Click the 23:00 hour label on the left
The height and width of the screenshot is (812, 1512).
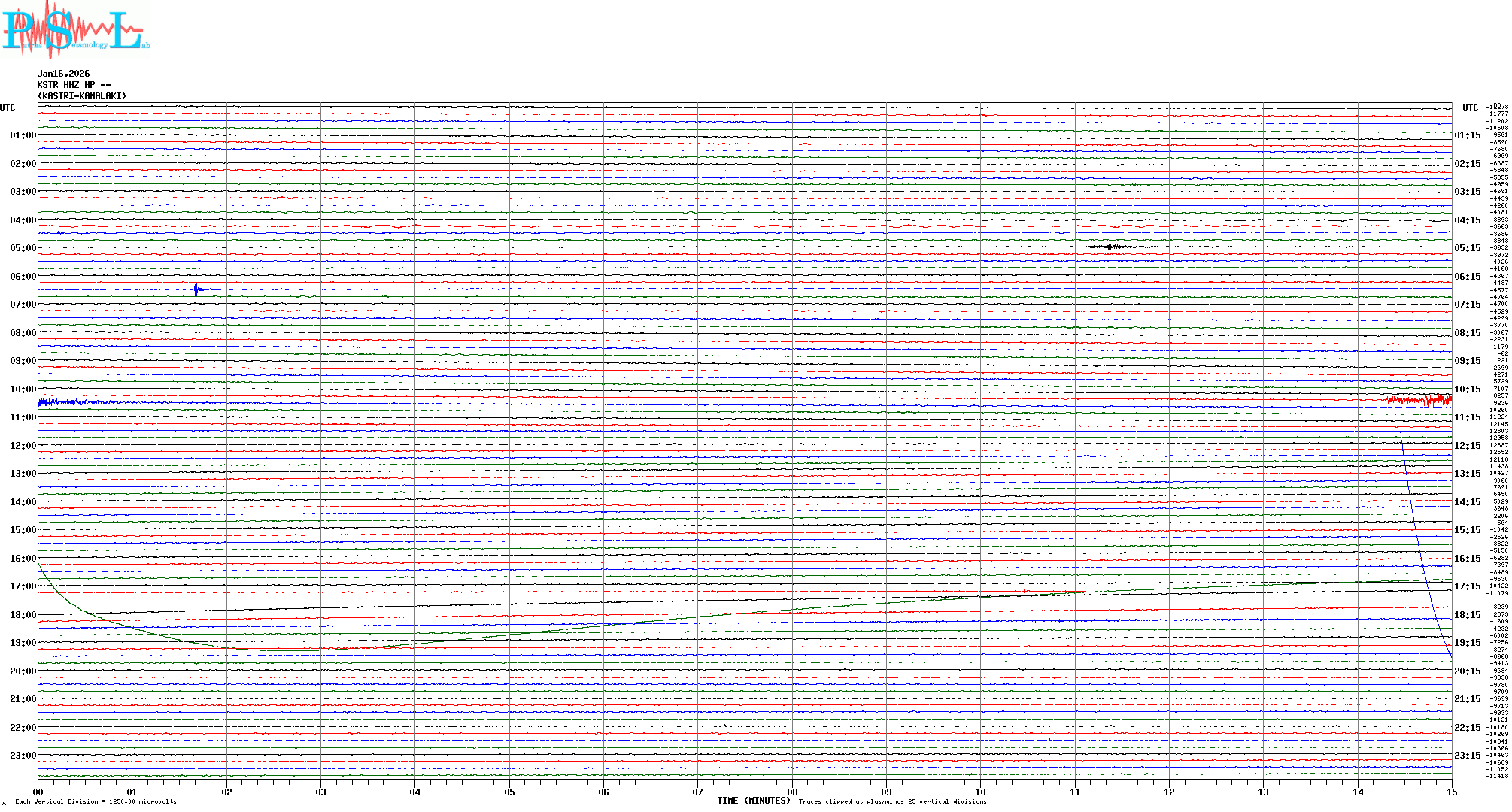[x=23, y=756]
